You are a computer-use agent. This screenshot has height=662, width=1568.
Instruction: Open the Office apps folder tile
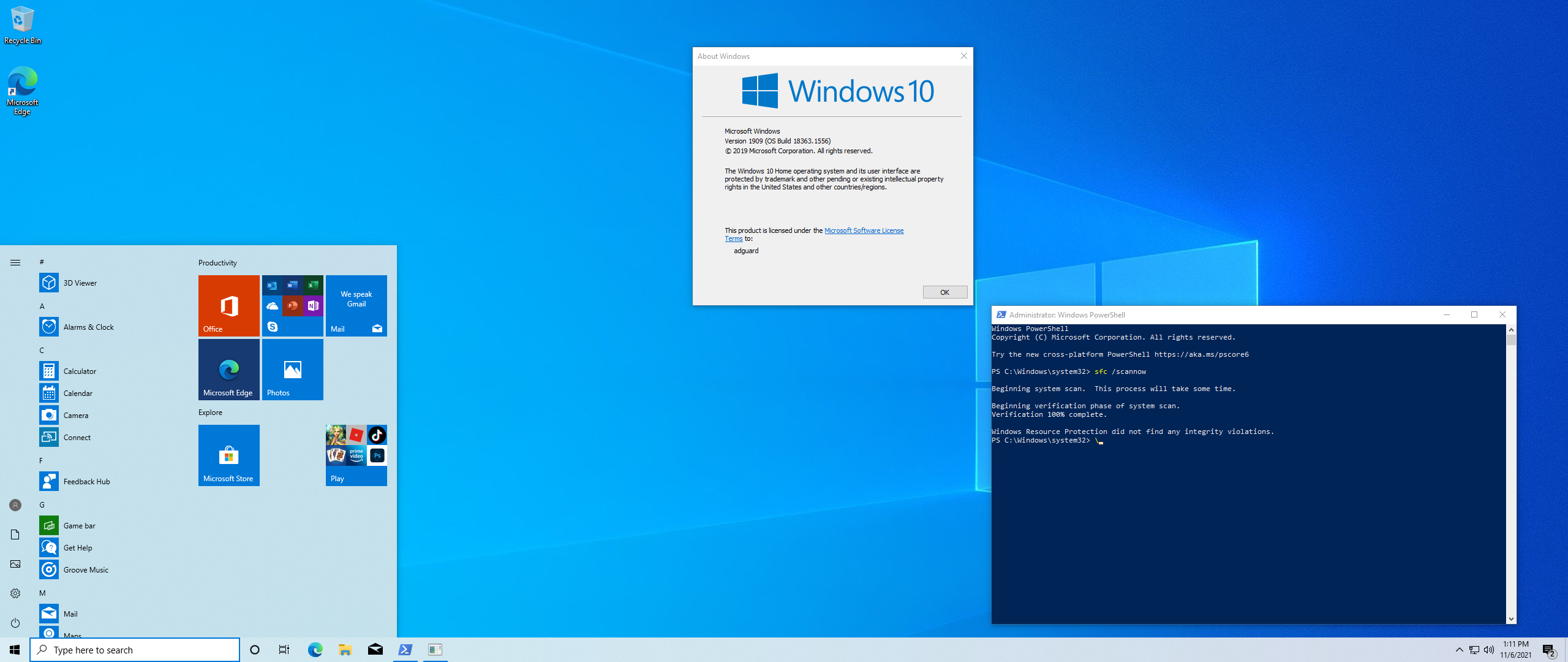[293, 306]
